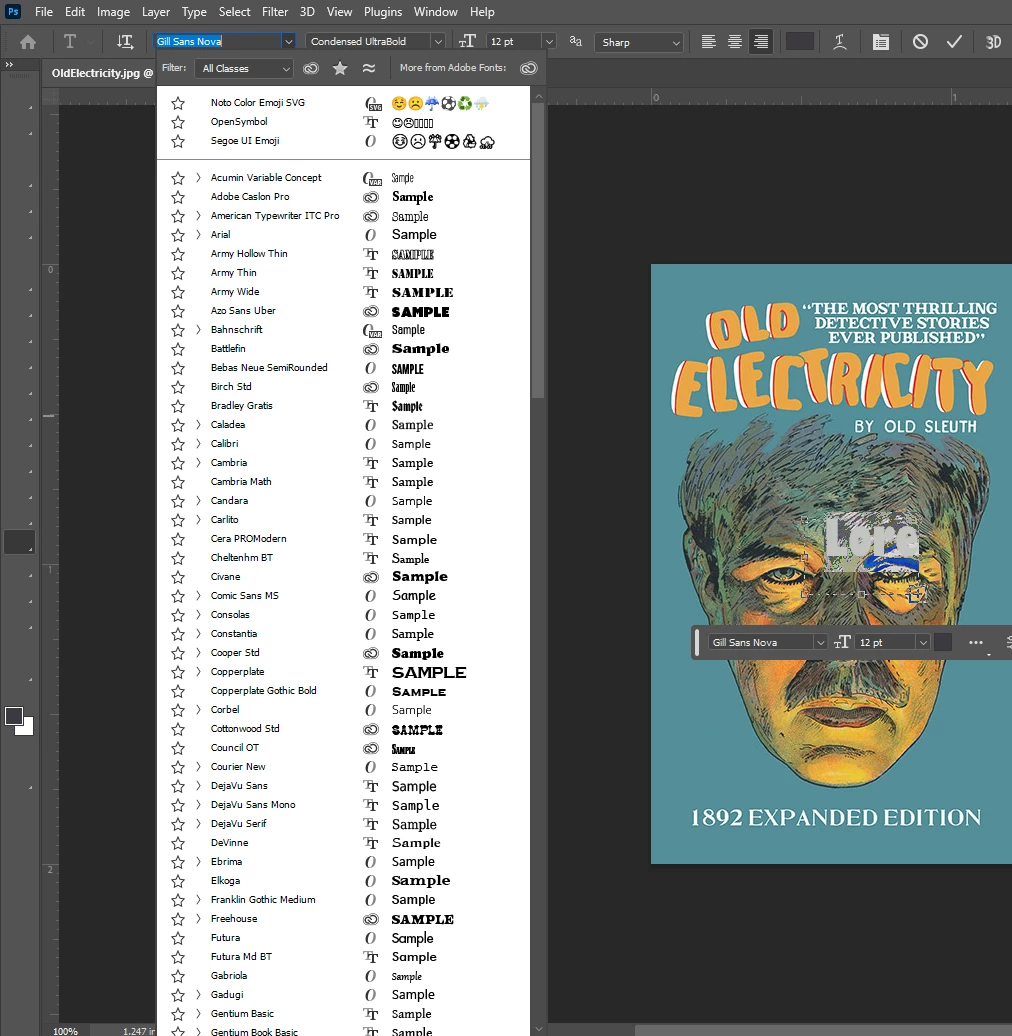The image size is (1012, 1036).
Task: Open the Filter menu
Action: tap(275, 12)
